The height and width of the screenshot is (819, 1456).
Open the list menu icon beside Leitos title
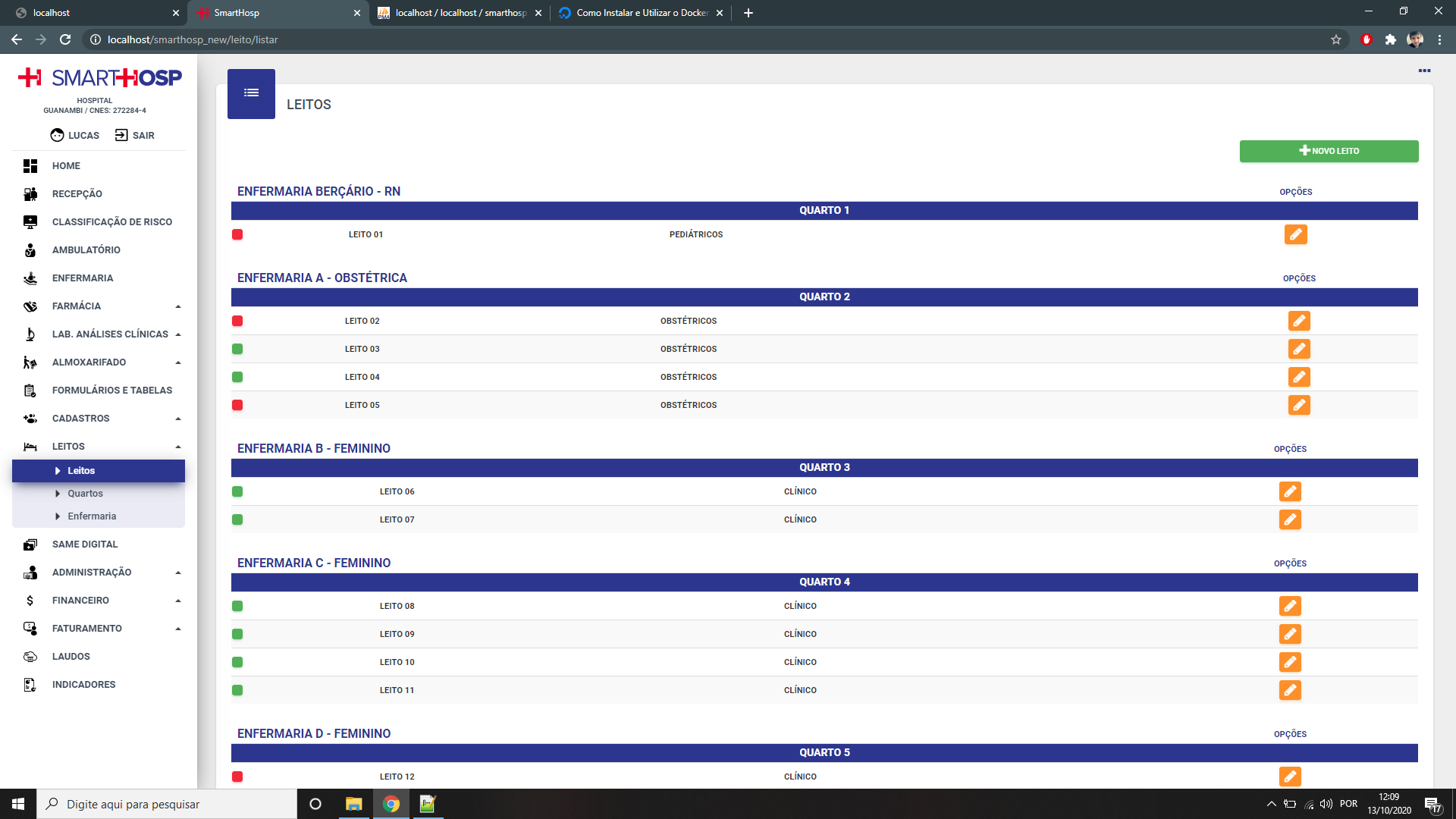(251, 93)
